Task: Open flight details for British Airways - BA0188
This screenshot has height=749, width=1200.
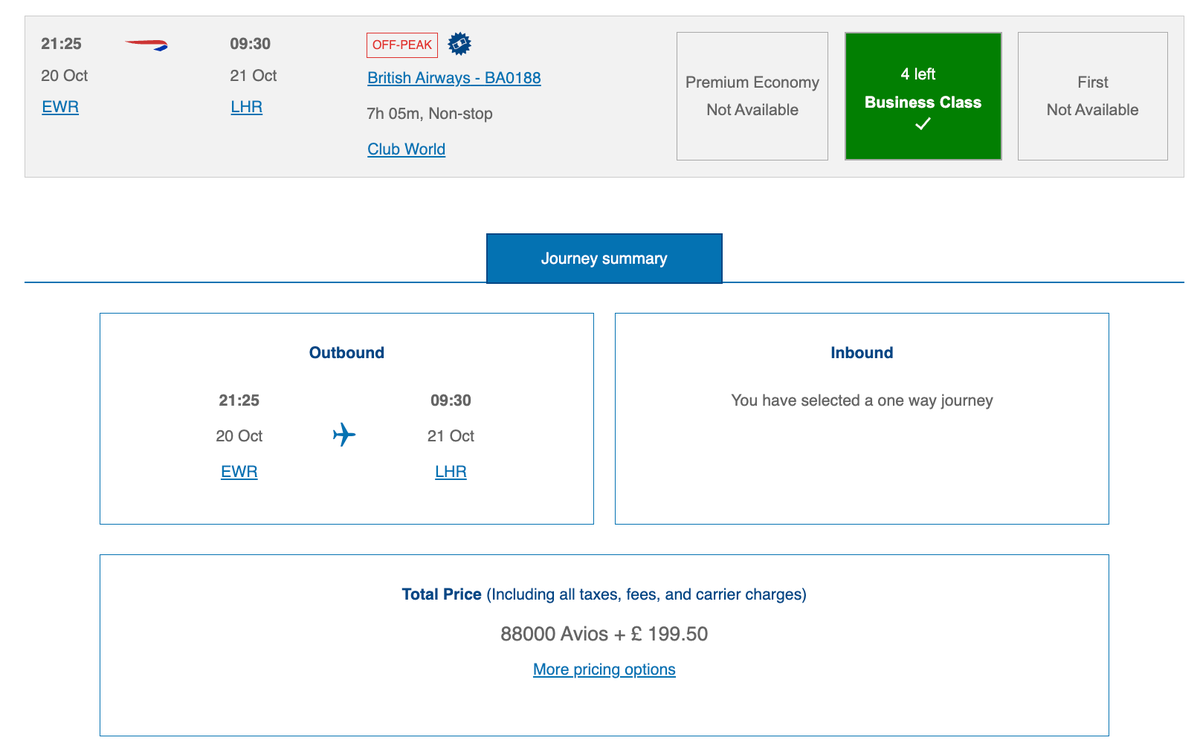Action: (454, 78)
